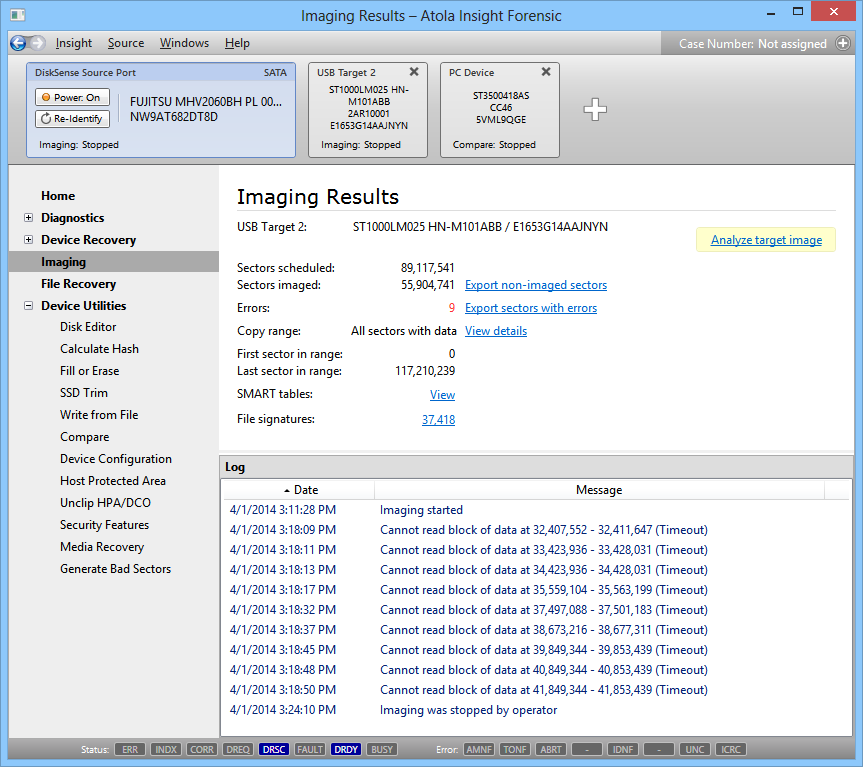Open Generate Bad Sectors utility
This screenshot has height=767, width=863.
point(116,569)
